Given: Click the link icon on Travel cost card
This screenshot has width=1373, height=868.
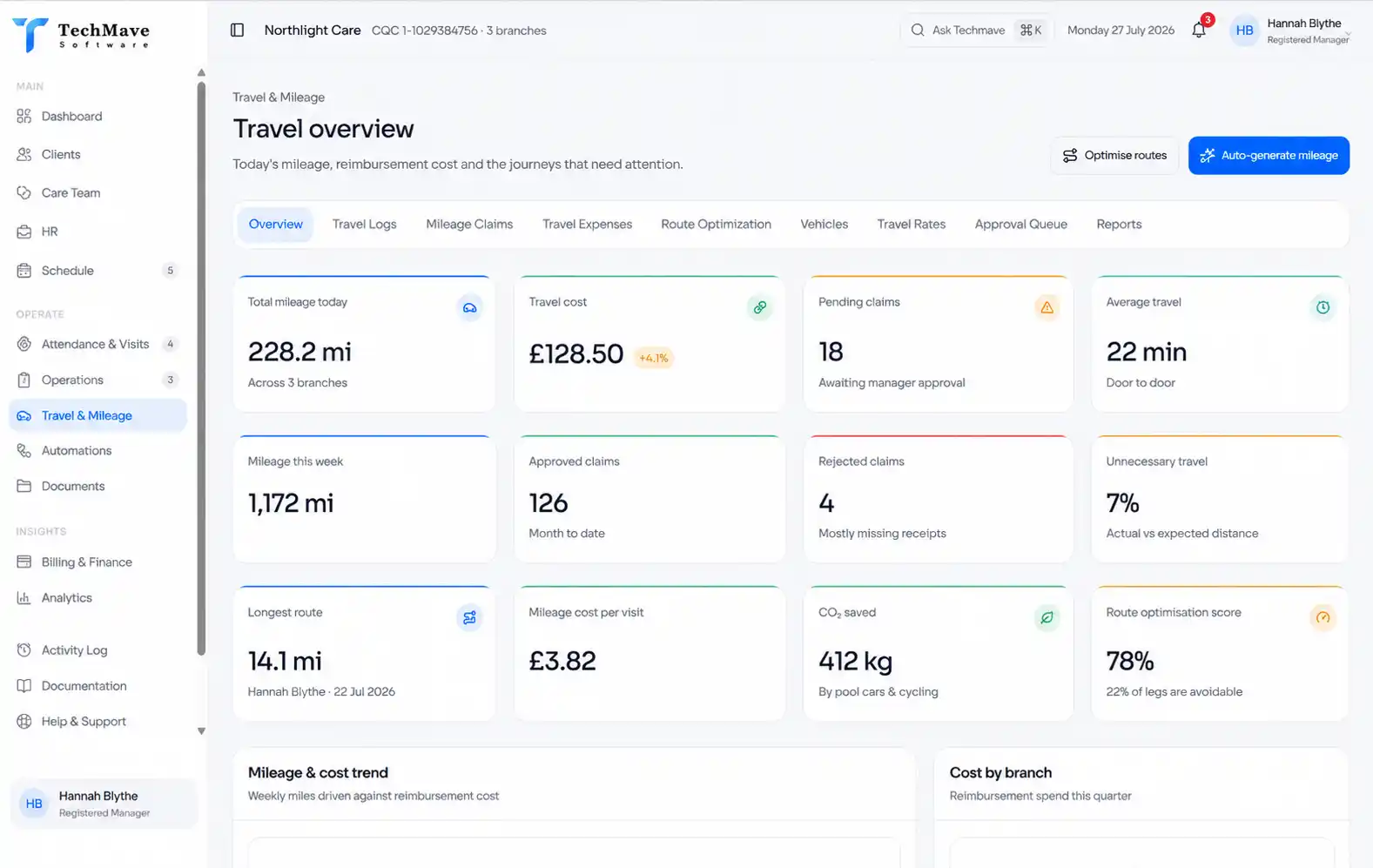Looking at the screenshot, I should pyautogui.click(x=759, y=307).
